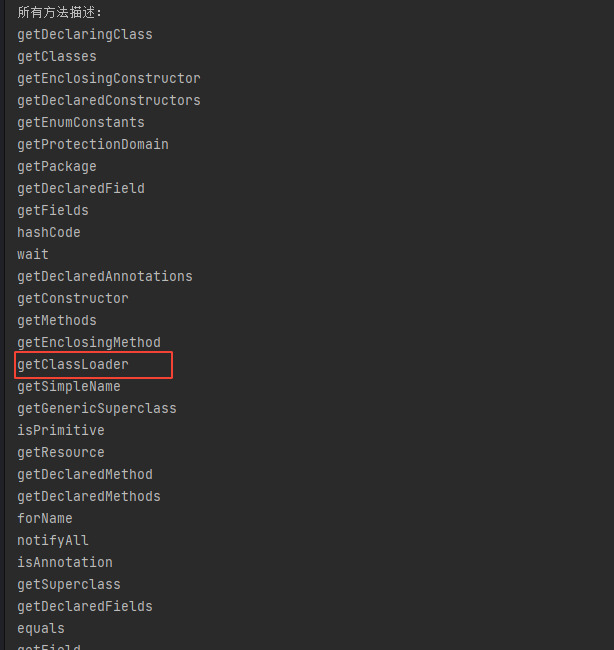This screenshot has width=614, height=650.
Task: Click the getProtectionDomain entry
Action: tap(93, 145)
